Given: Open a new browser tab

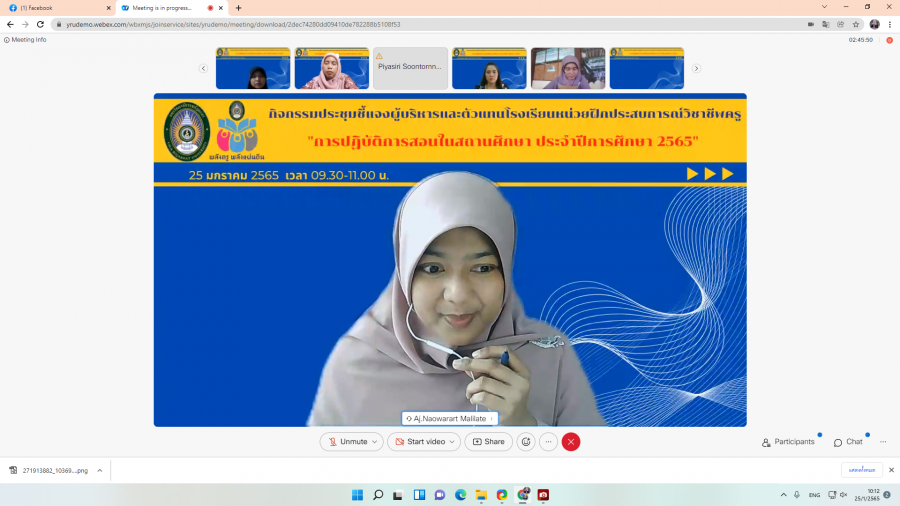Looking at the screenshot, I should tap(238, 8).
